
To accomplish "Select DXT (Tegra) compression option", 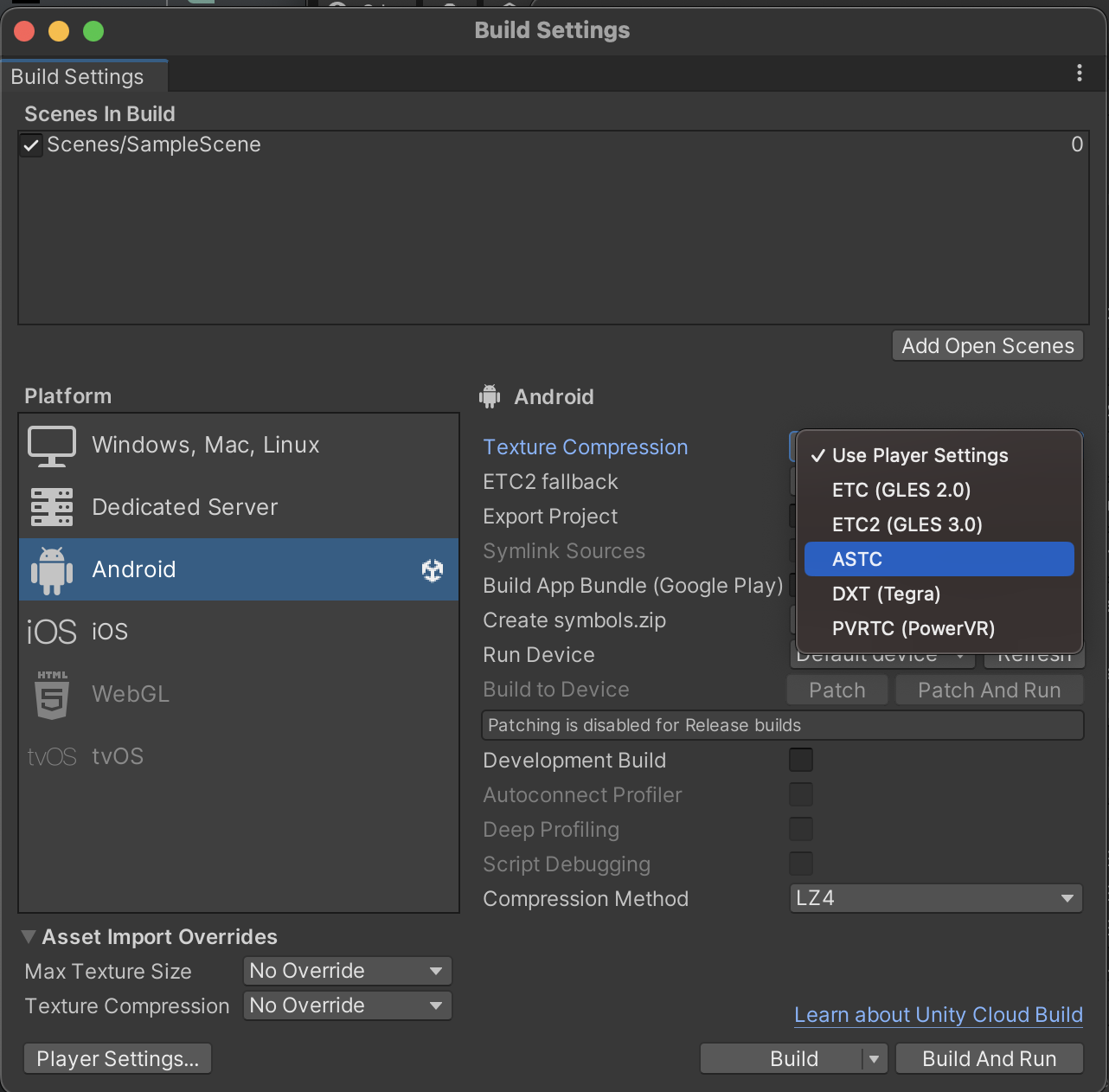I will point(939,594).
